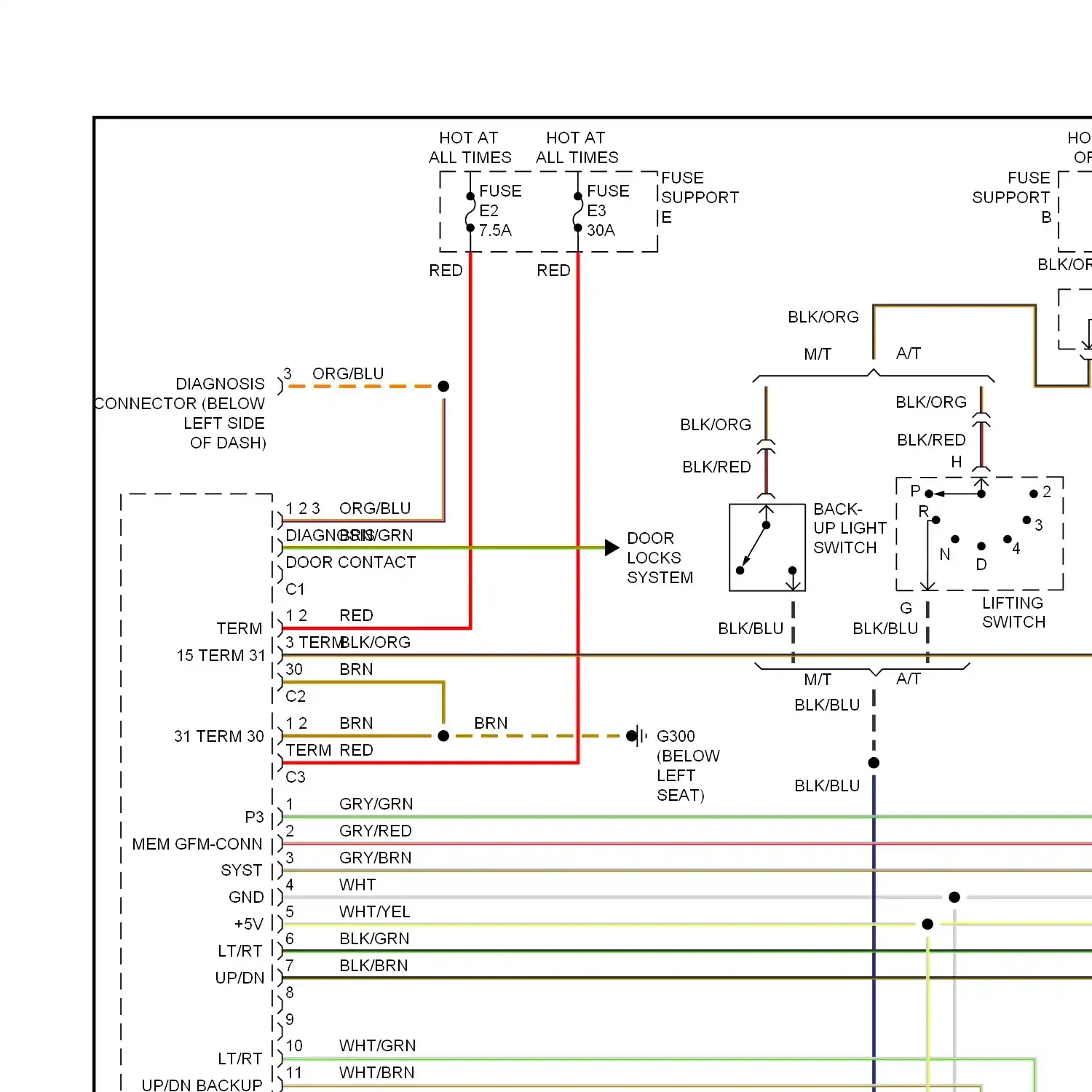Viewport: 1092px width, 1092px height.
Task: Click the GRY/GRN wire label
Action: [x=376, y=804]
